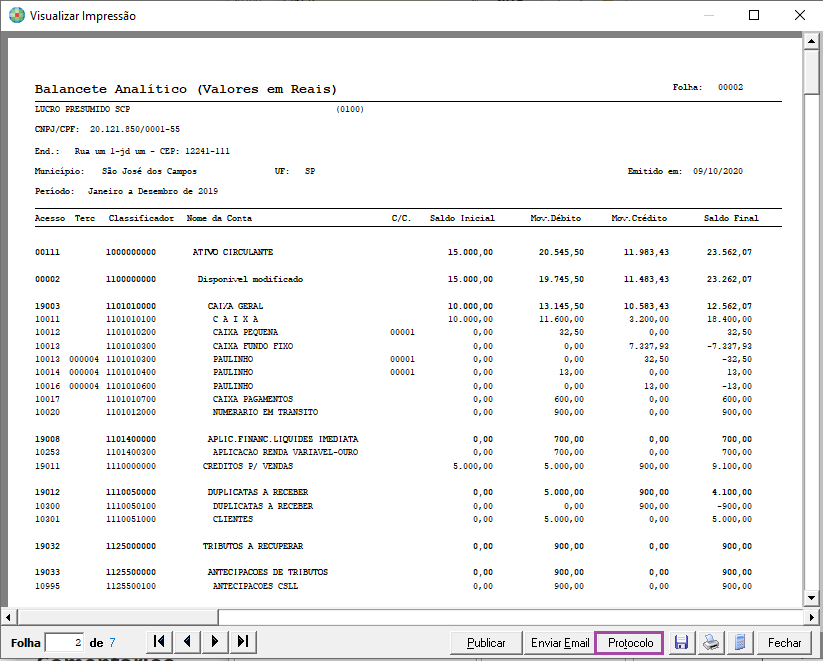
Task: Go to the previous page
Action: click(187, 641)
